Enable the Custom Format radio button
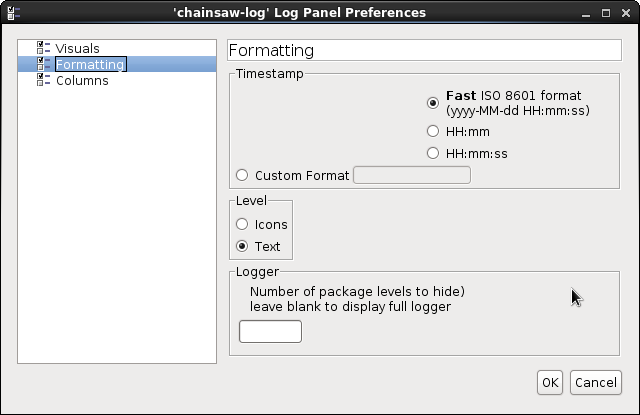Image resolution: width=640 pixels, height=415 pixels. (x=242, y=175)
